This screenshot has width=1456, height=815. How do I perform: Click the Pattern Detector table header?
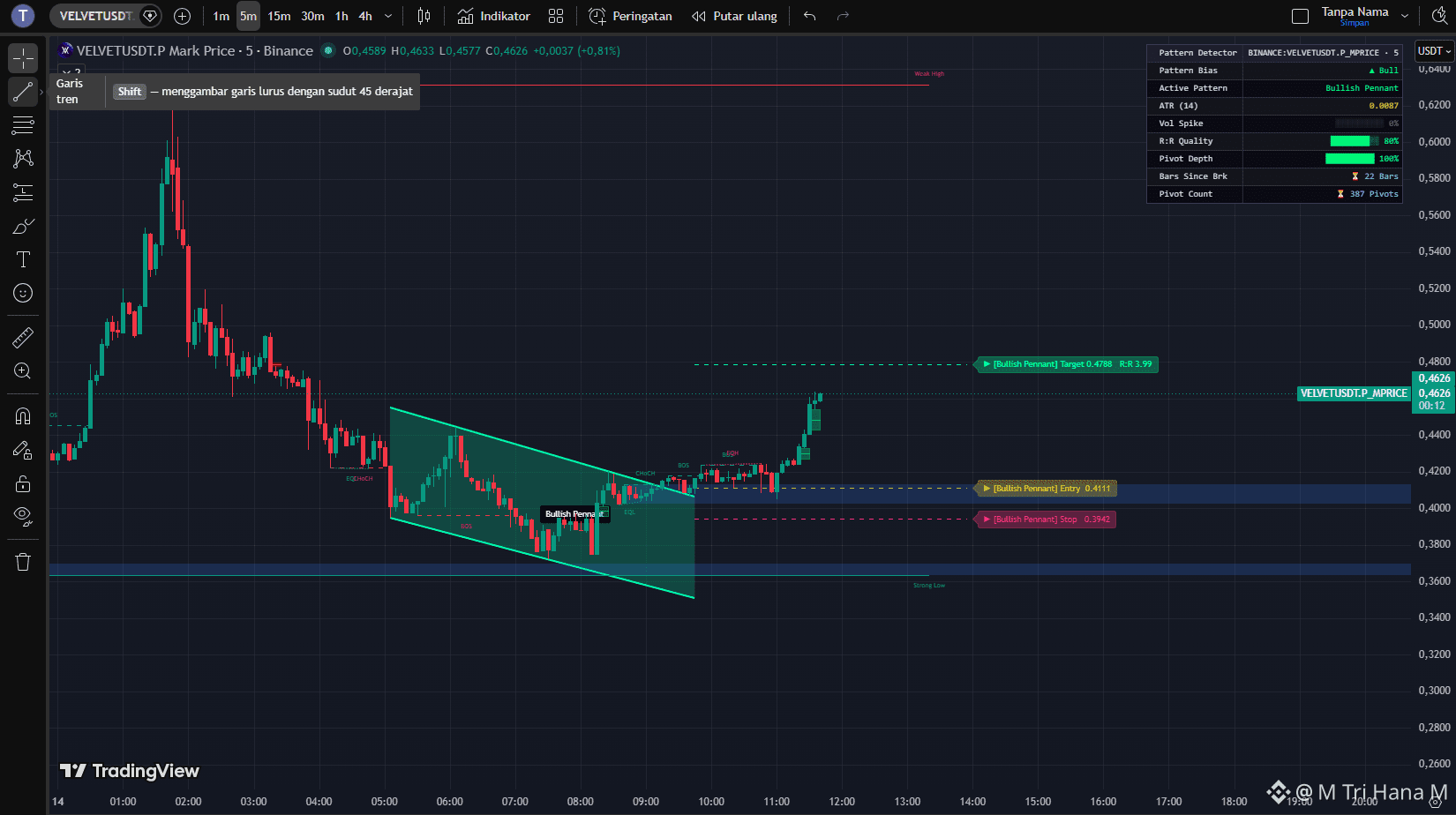click(x=1197, y=53)
